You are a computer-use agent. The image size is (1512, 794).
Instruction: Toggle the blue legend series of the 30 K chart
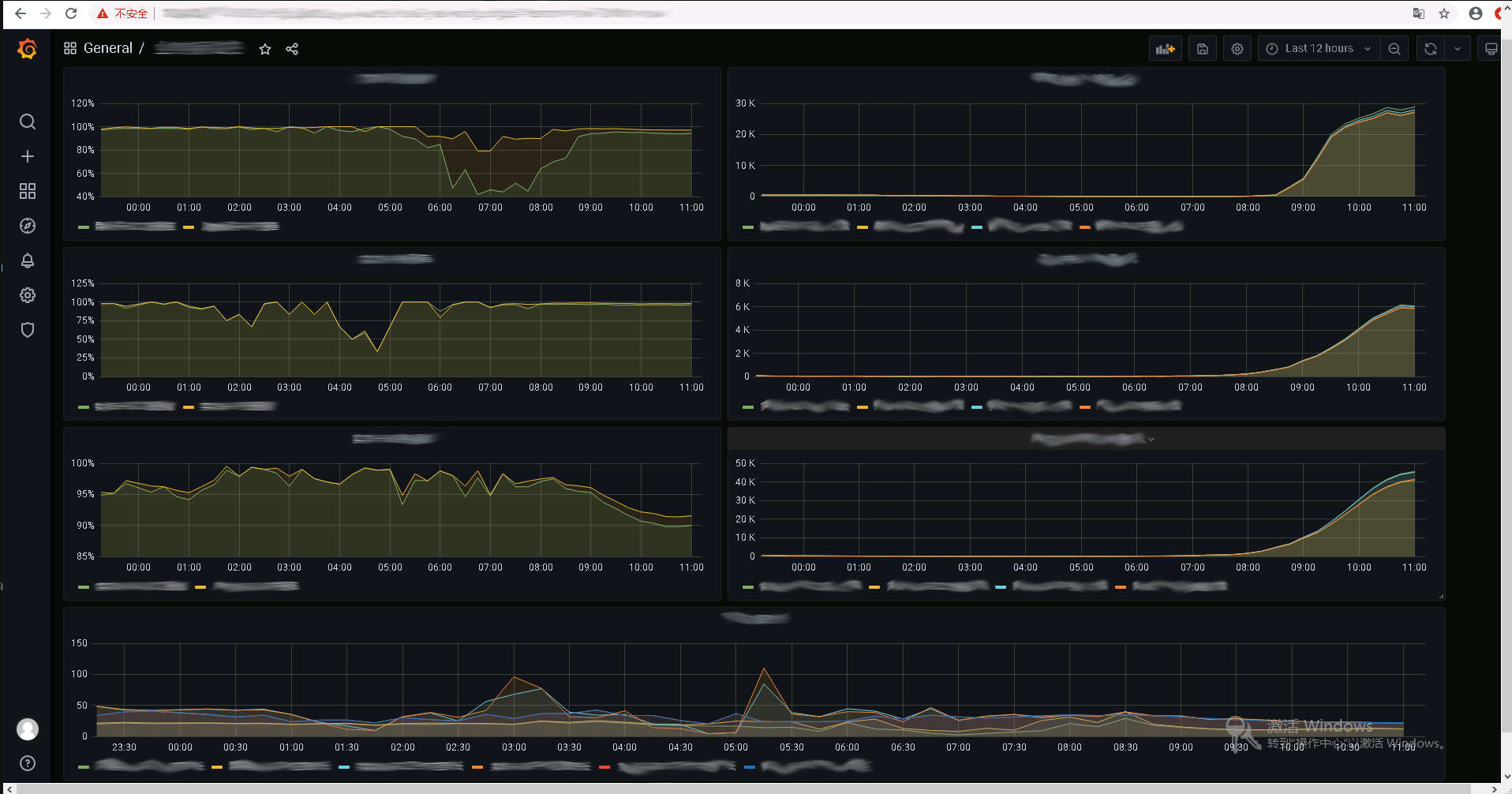1022,227
